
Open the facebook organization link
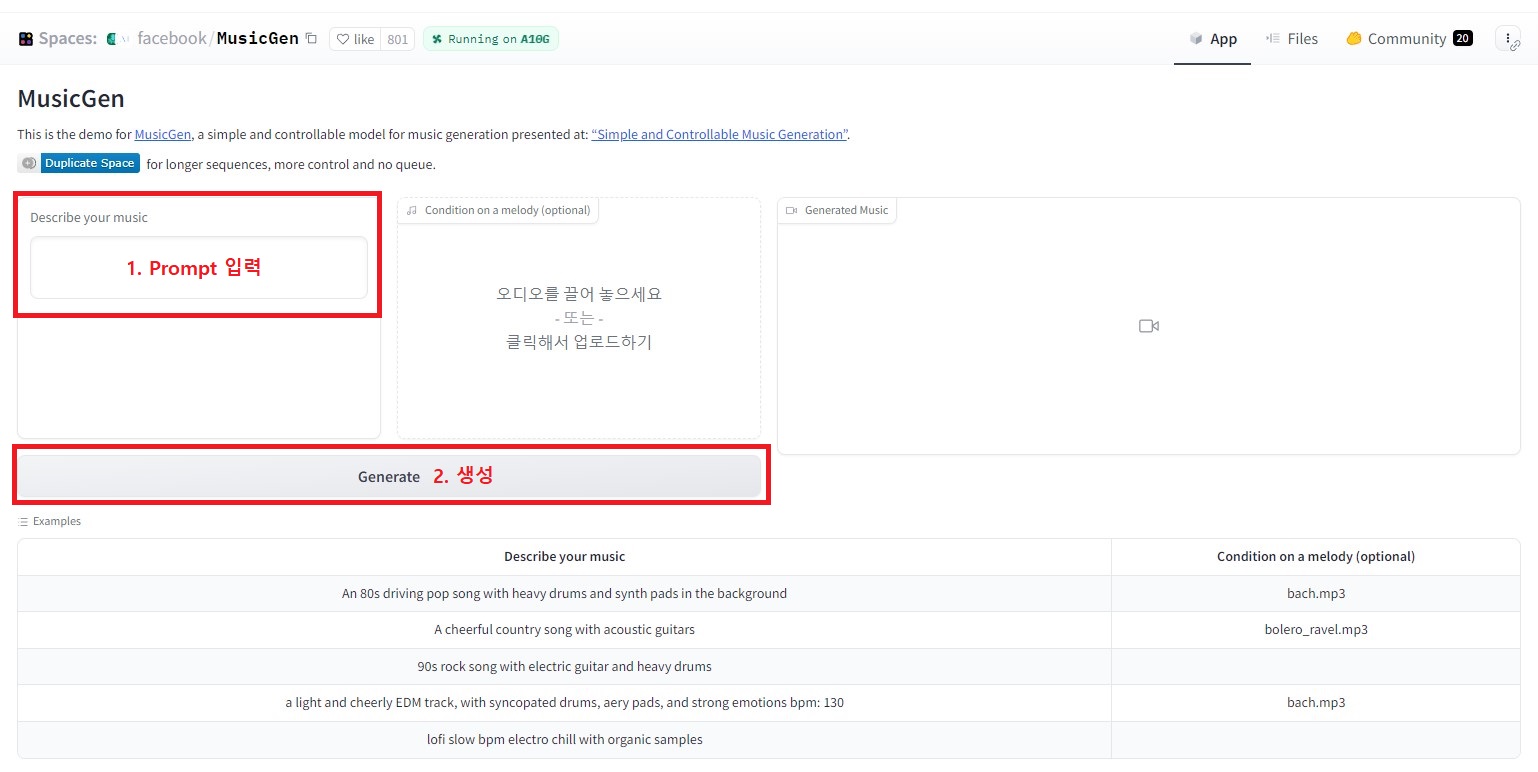click(x=171, y=39)
